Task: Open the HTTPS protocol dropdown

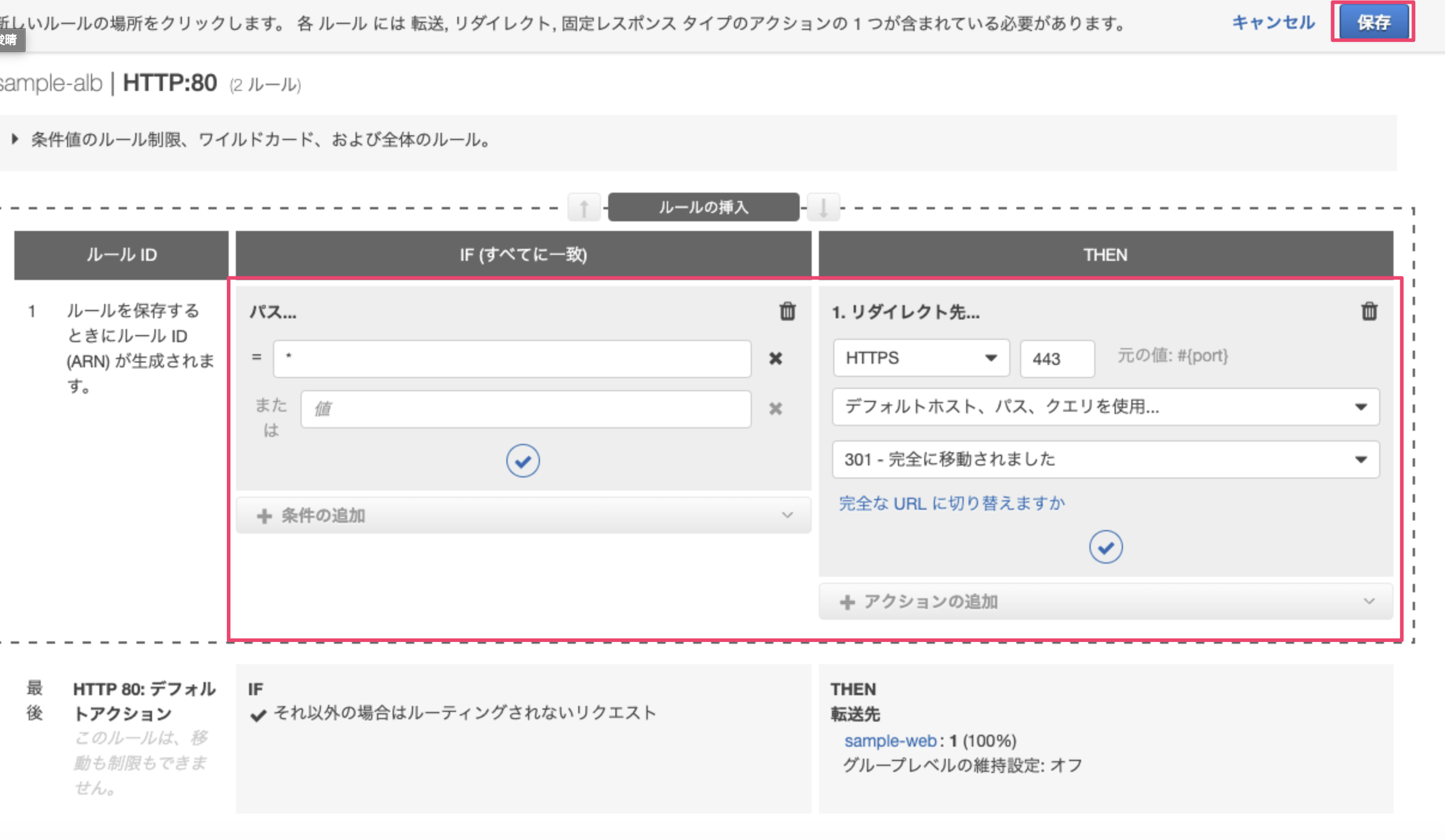Action: [x=921, y=358]
